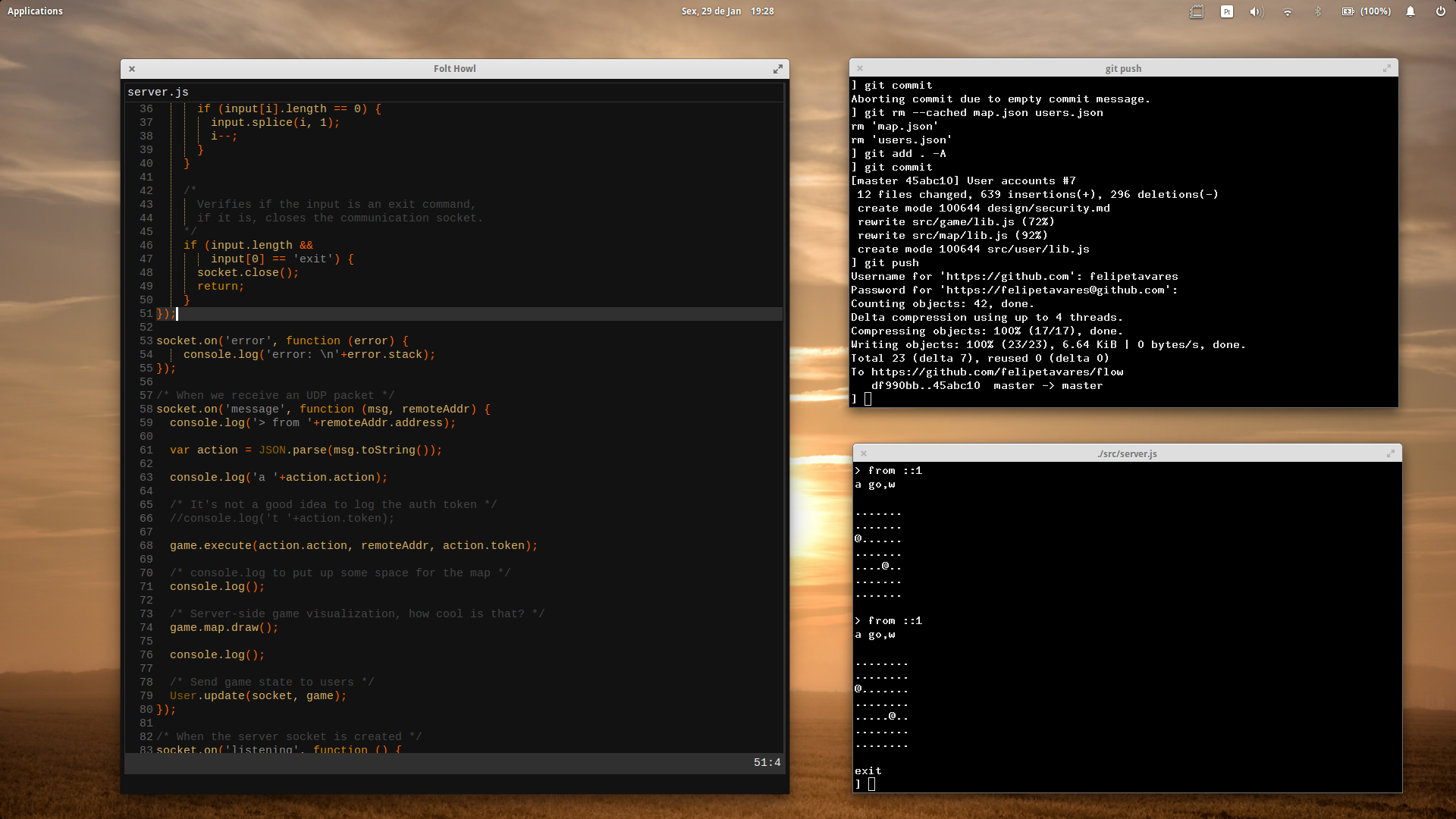Click 'create mode 100644 design/security.md' line
This screenshot has height=819, width=1456.
(x=984, y=209)
